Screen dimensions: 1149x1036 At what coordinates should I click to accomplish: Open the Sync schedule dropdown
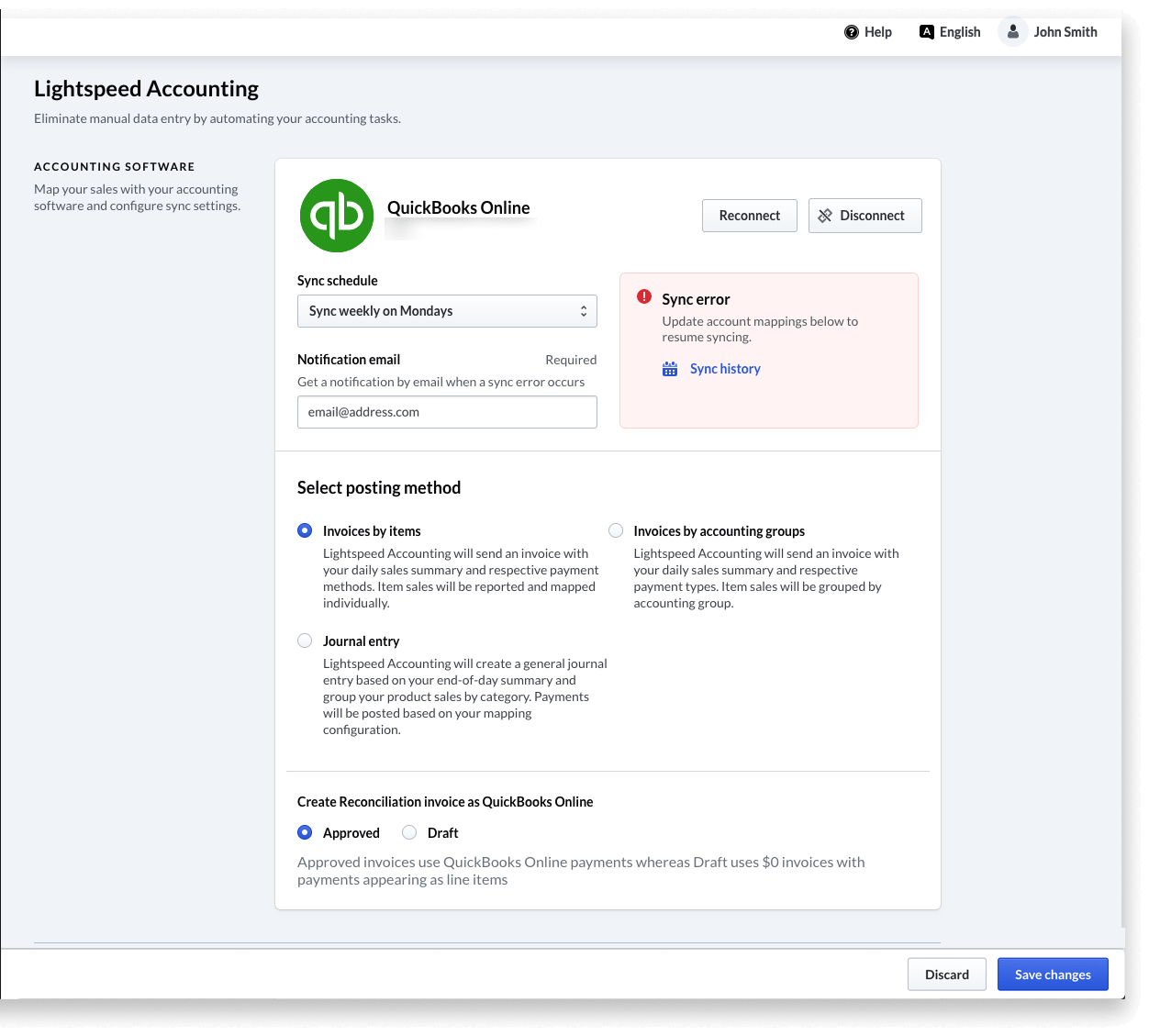[447, 310]
